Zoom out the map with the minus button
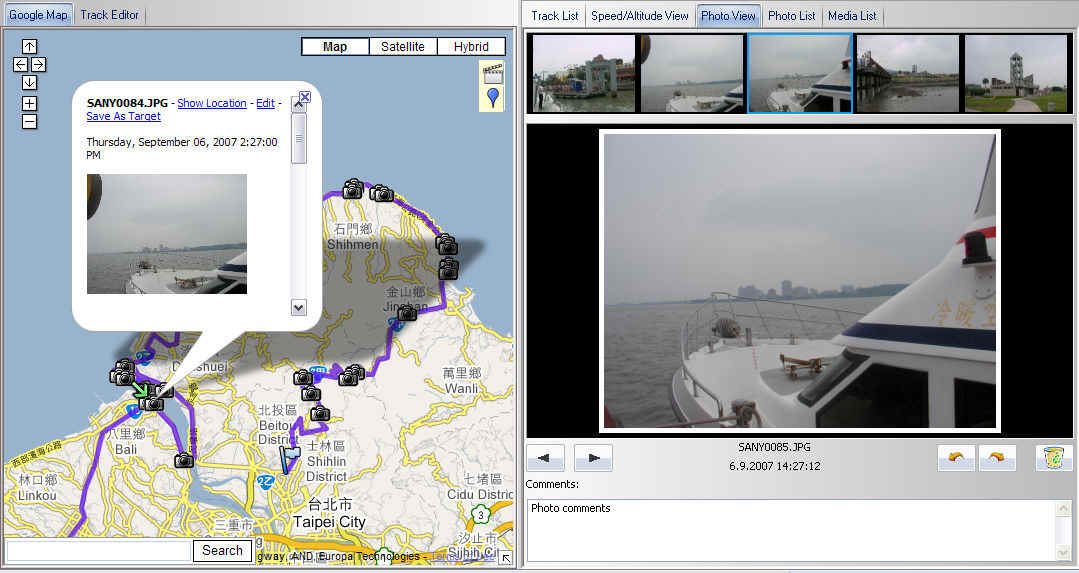Image resolution: width=1079 pixels, height=573 pixels. [29, 122]
